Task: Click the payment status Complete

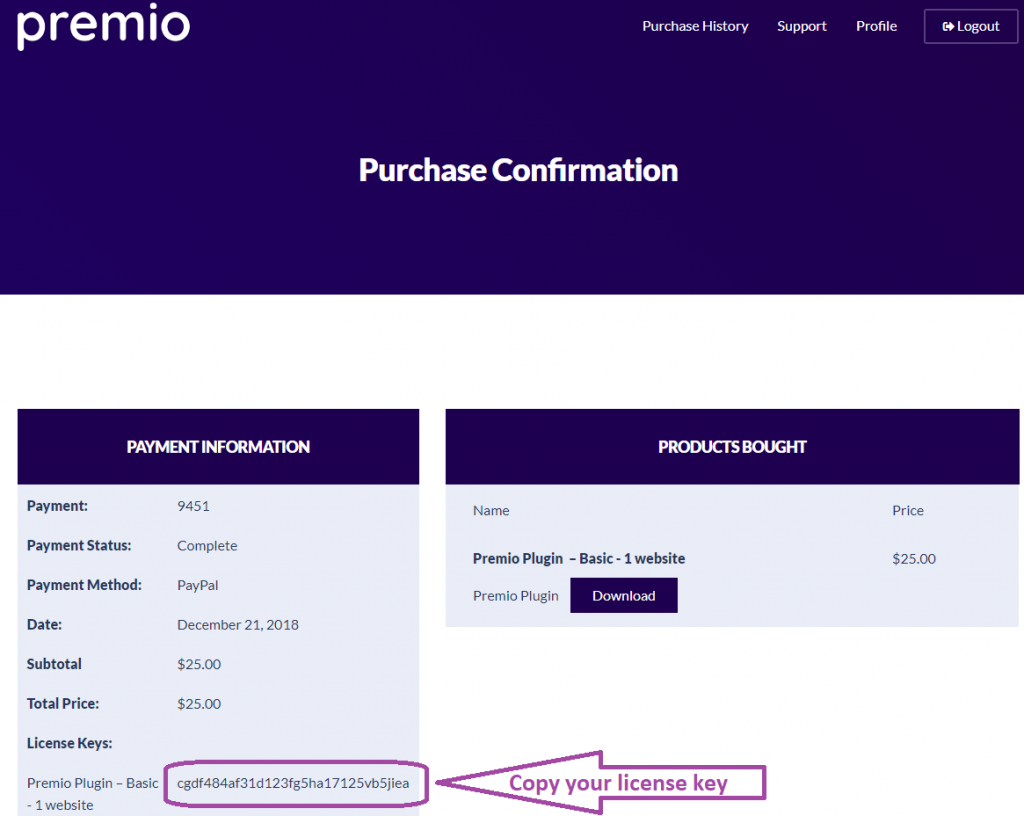Action: pyautogui.click(x=207, y=545)
